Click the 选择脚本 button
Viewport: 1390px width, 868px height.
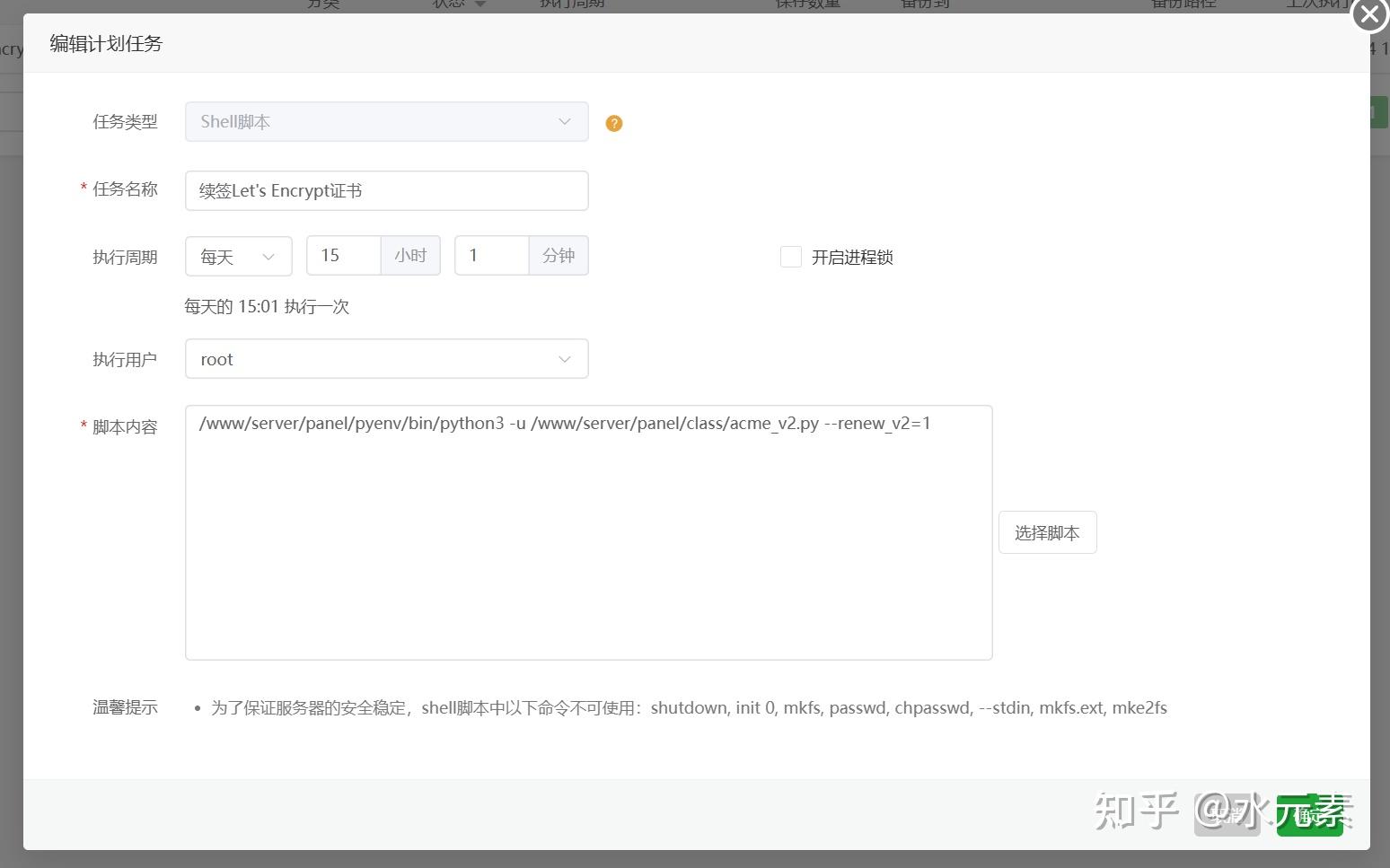tap(1047, 533)
